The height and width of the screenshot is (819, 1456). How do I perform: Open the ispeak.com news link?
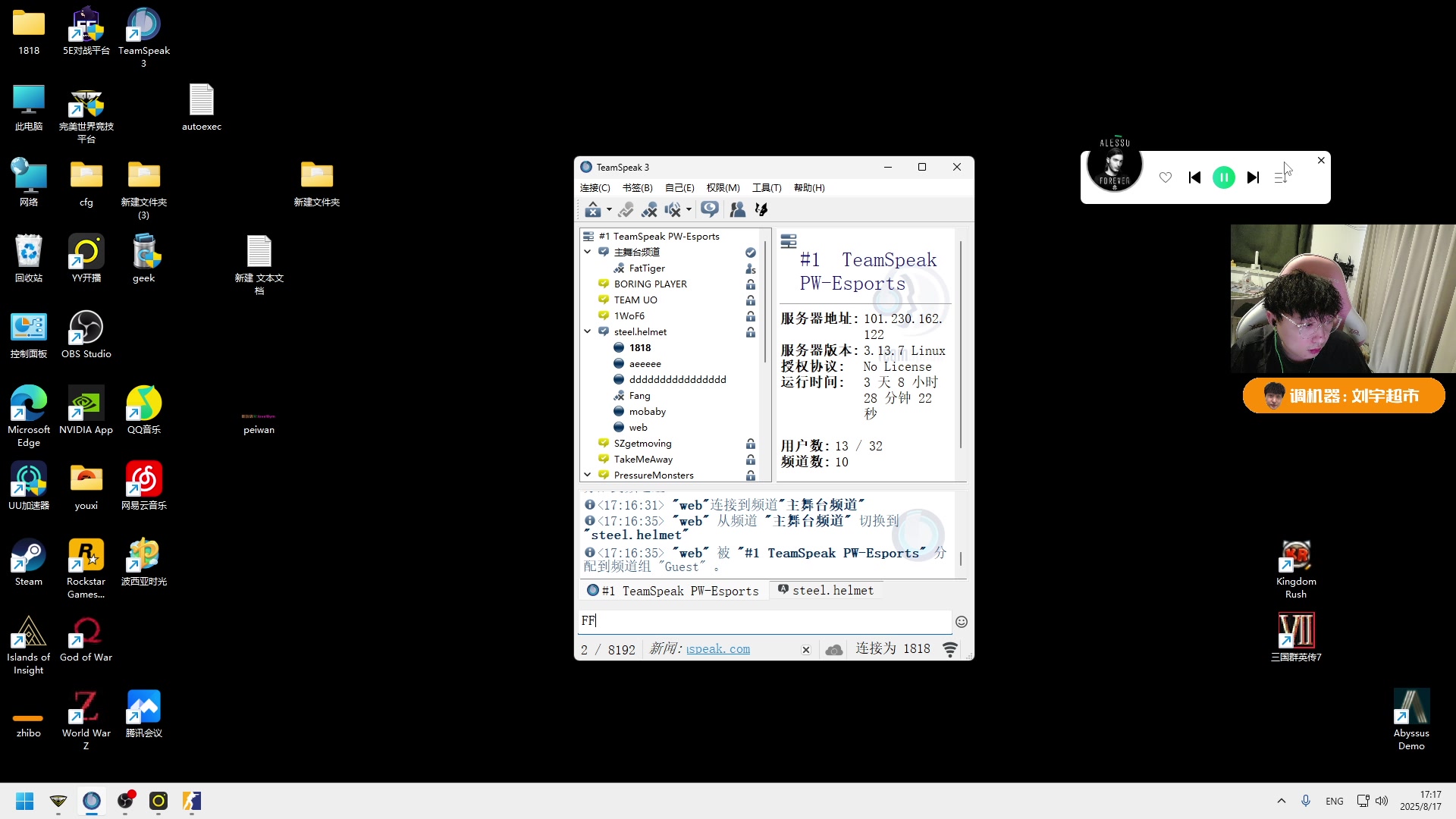tap(718, 649)
